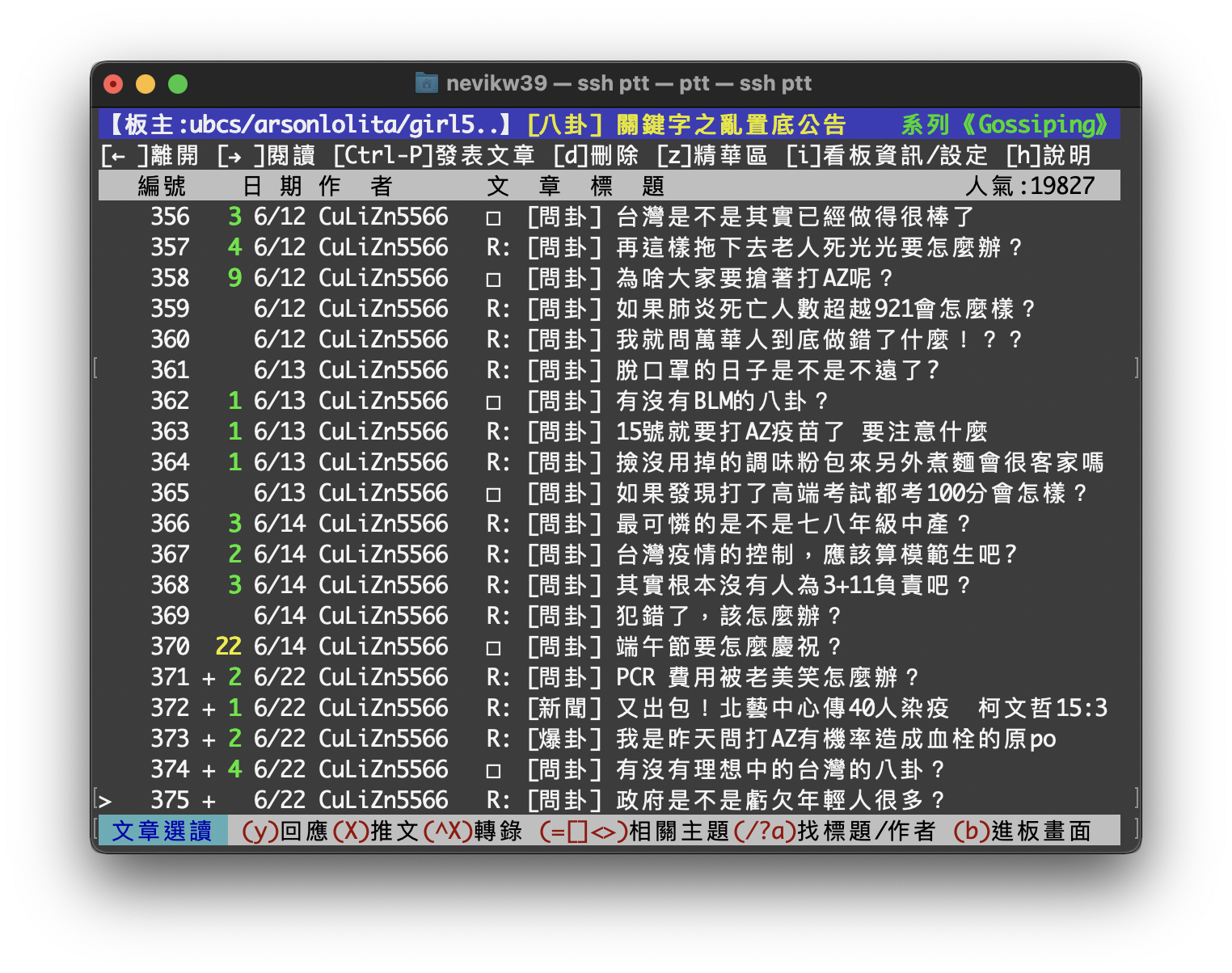1232x973 pixels.
Task: Click the folder icon beside nevikw39 title
Action: click(426, 83)
